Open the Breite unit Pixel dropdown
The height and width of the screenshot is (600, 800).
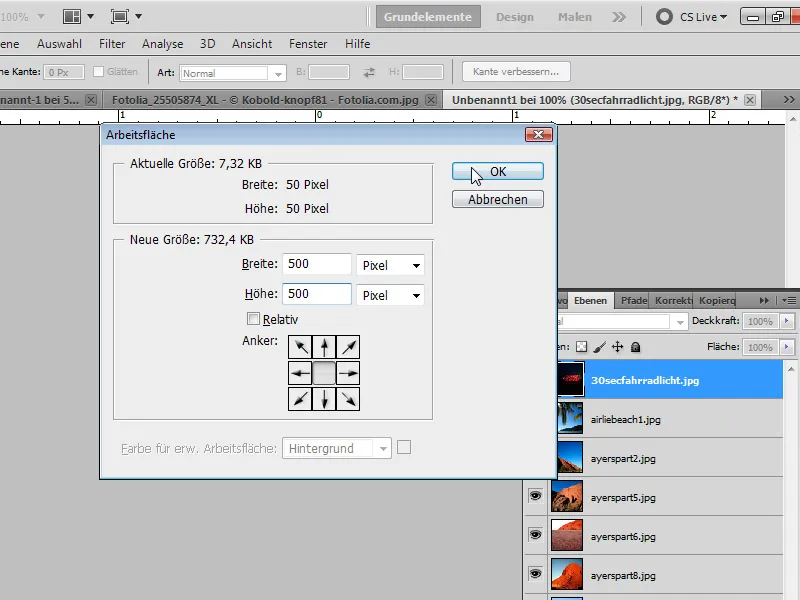(x=390, y=265)
